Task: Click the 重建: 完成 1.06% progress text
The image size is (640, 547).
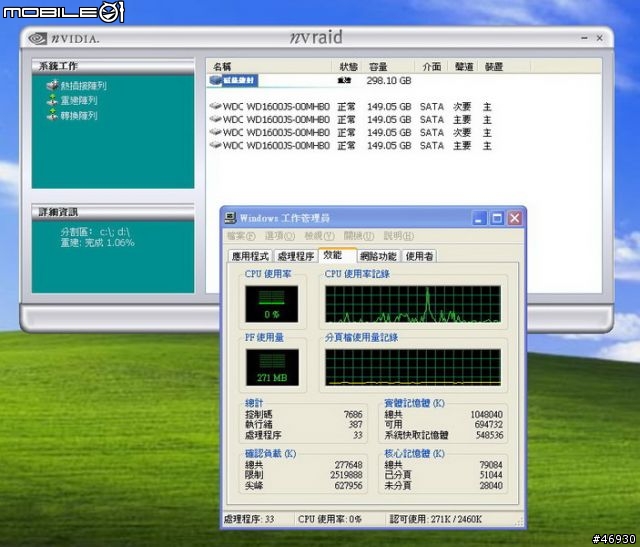Action: click(98, 243)
